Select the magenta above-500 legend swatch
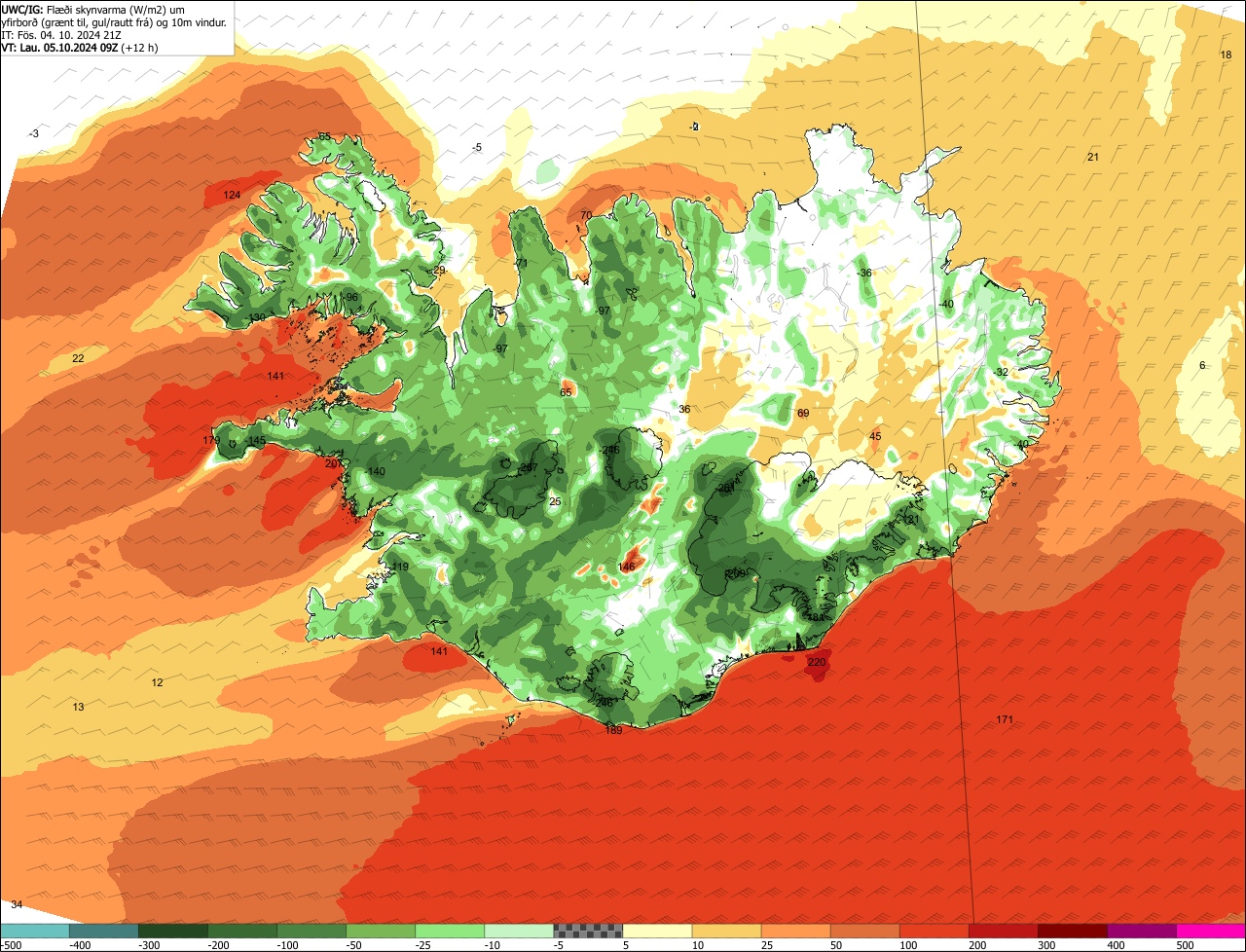This screenshot has width=1246, height=952. (x=1211, y=931)
